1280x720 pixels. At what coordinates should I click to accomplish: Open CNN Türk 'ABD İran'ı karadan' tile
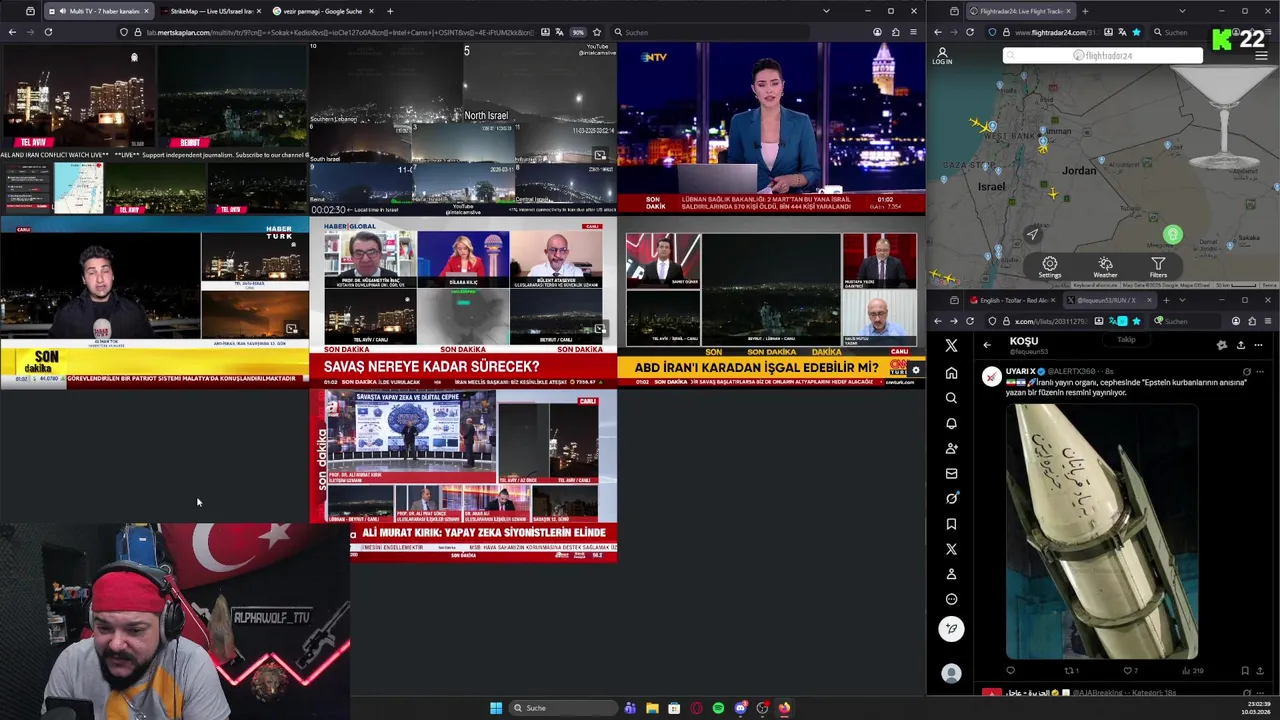tap(771, 303)
